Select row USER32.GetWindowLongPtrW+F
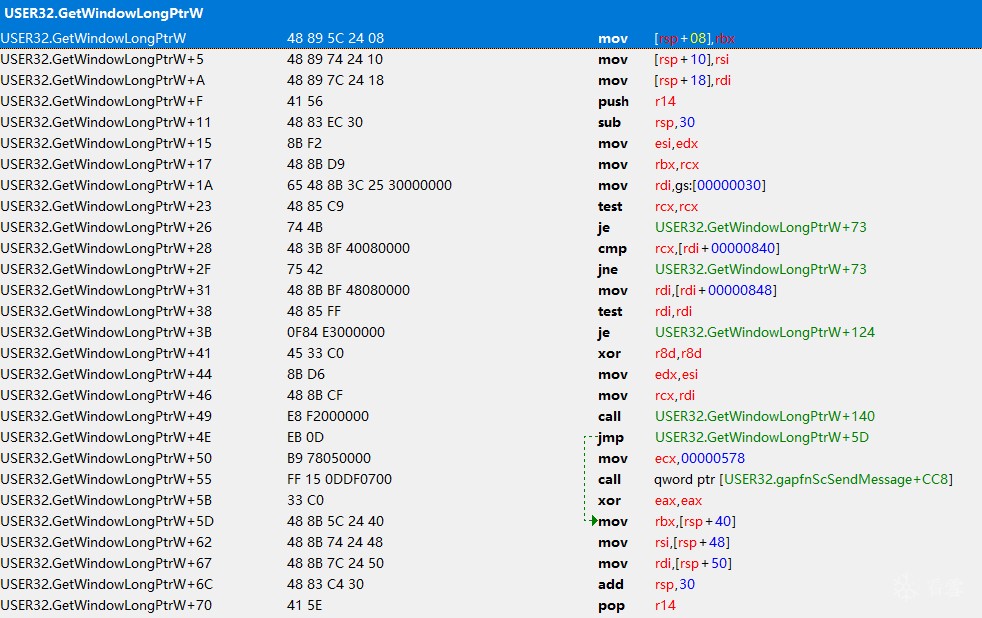Screen dimensions: 982x618 (x=491, y=101)
